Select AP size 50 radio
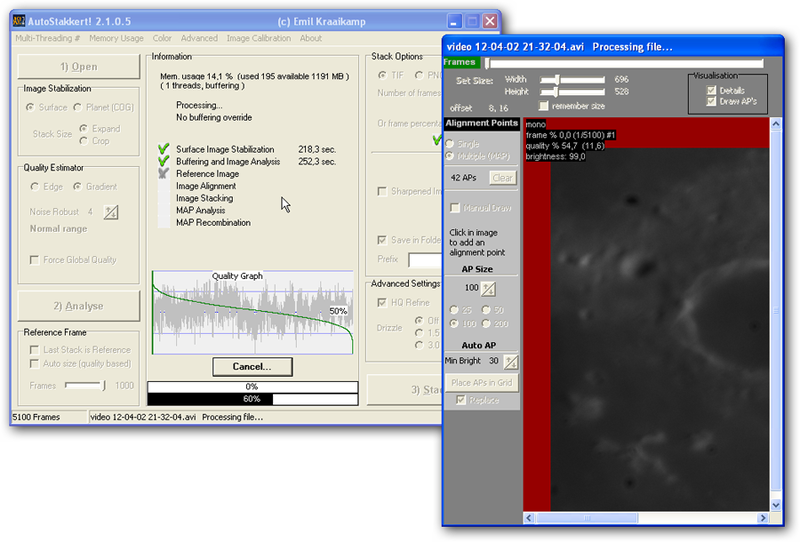 tap(486, 310)
